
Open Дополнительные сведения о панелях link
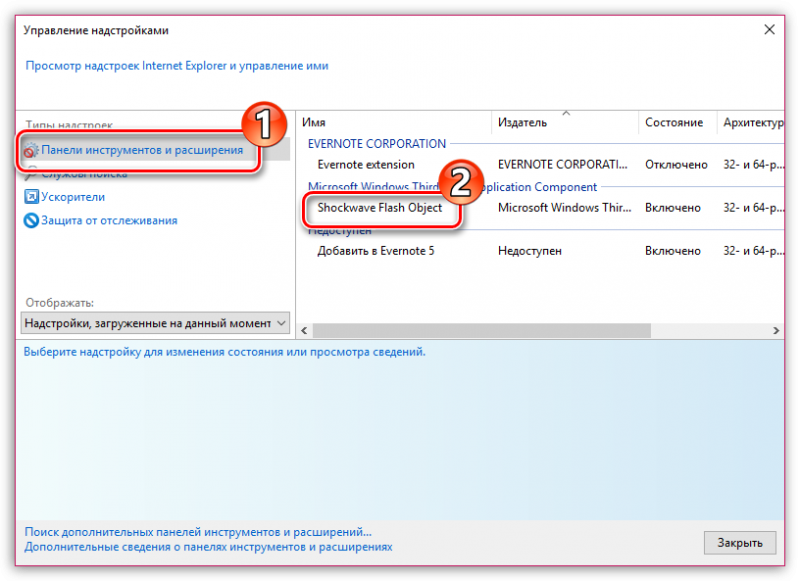(208, 547)
